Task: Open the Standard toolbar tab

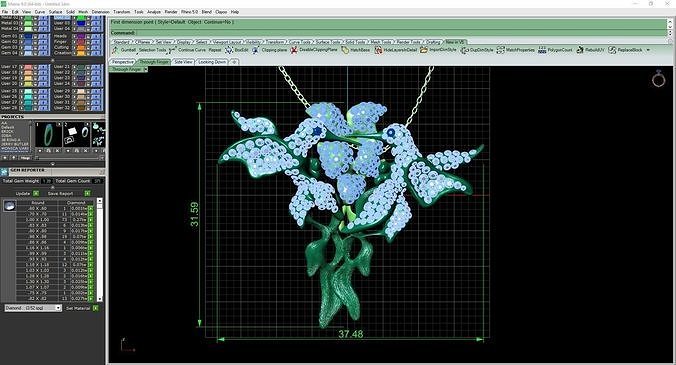Action: [x=121, y=42]
